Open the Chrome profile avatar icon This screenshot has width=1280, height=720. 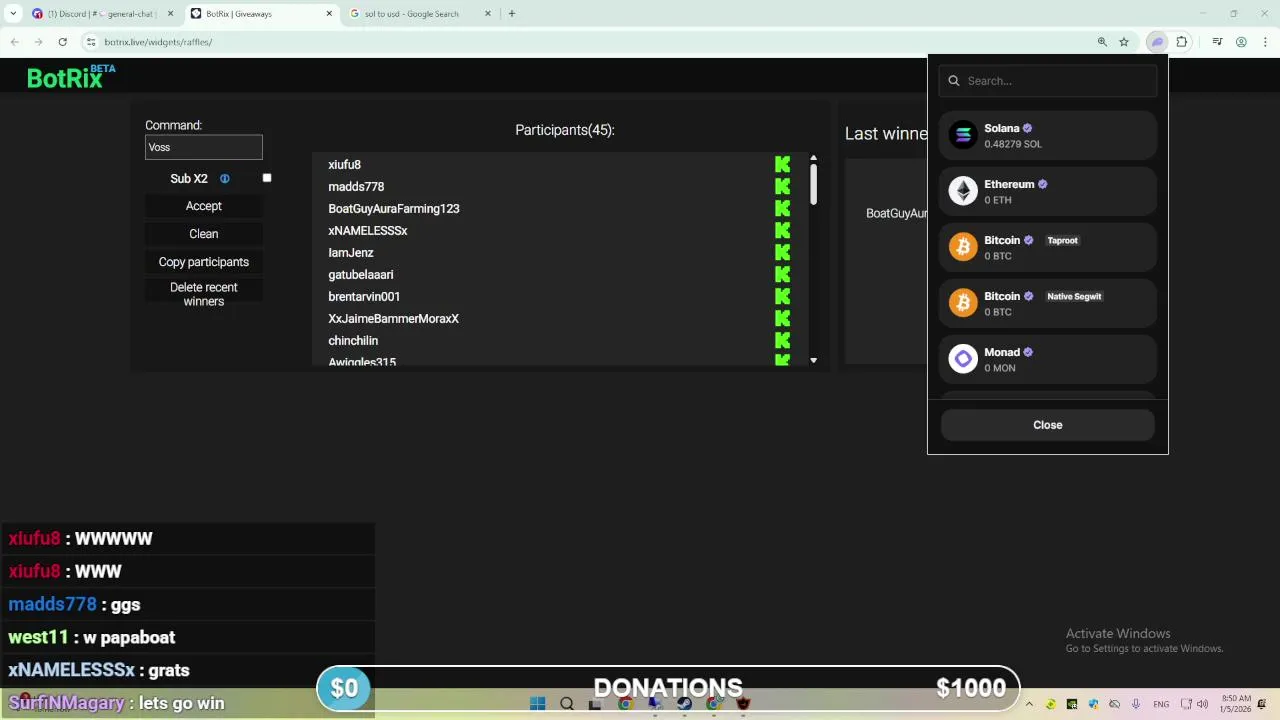click(1241, 42)
